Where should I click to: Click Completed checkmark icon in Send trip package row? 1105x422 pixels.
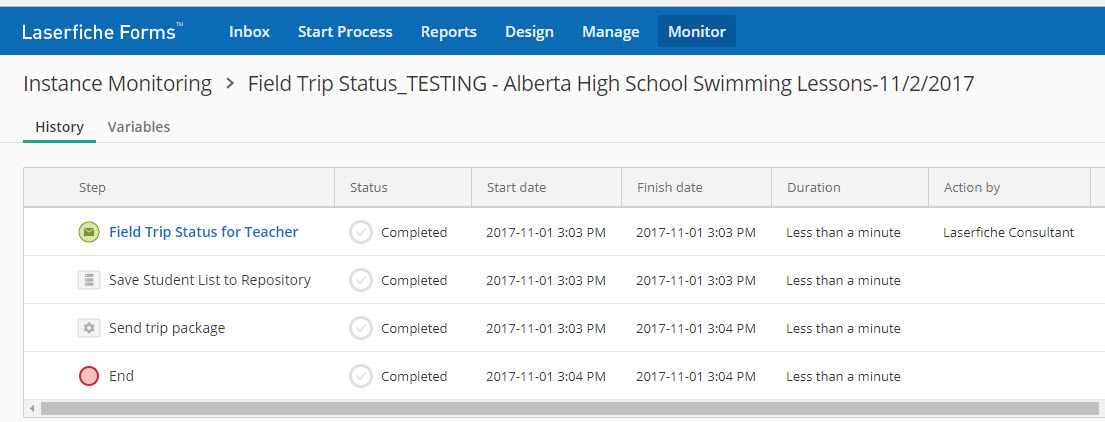pos(361,328)
